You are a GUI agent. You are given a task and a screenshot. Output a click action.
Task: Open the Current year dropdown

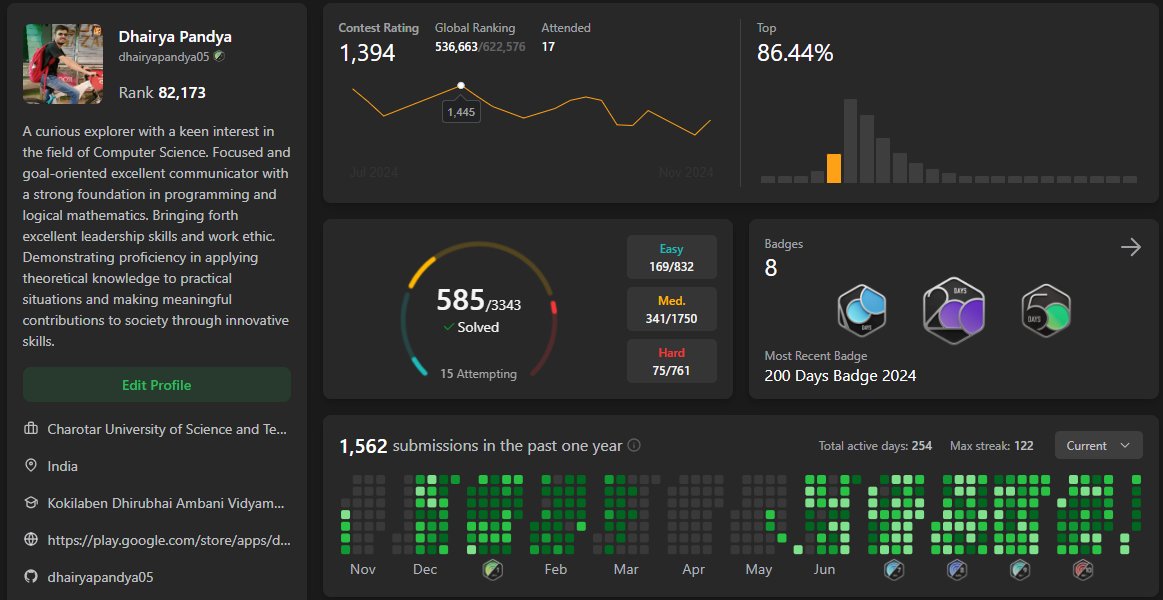(1098, 446)
